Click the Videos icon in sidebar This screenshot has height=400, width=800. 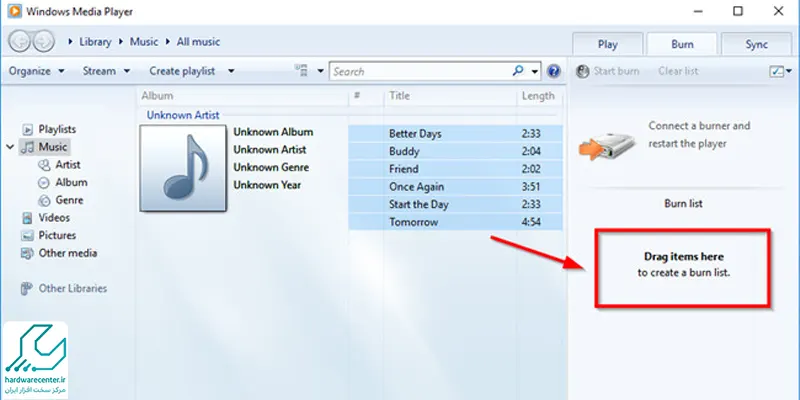(28, 218)
